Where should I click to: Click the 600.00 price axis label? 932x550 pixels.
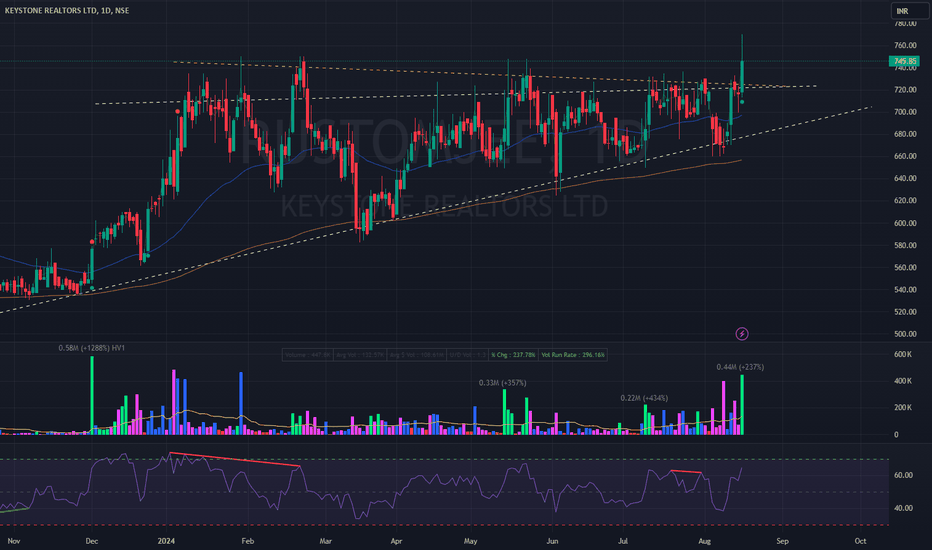tap(905, 223)
